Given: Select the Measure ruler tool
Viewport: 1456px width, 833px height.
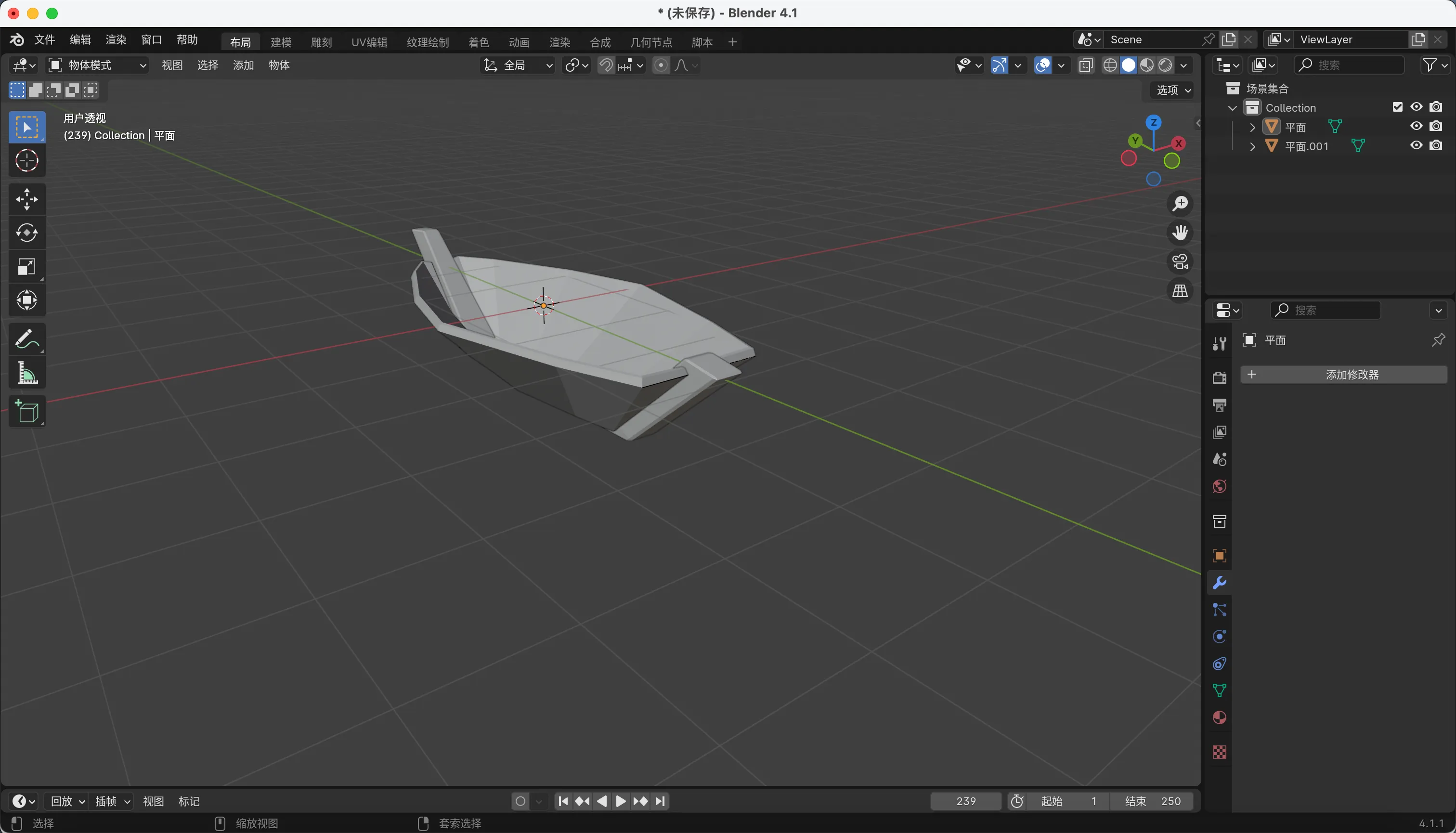Looking at the screenshot, I should point(26,373).
